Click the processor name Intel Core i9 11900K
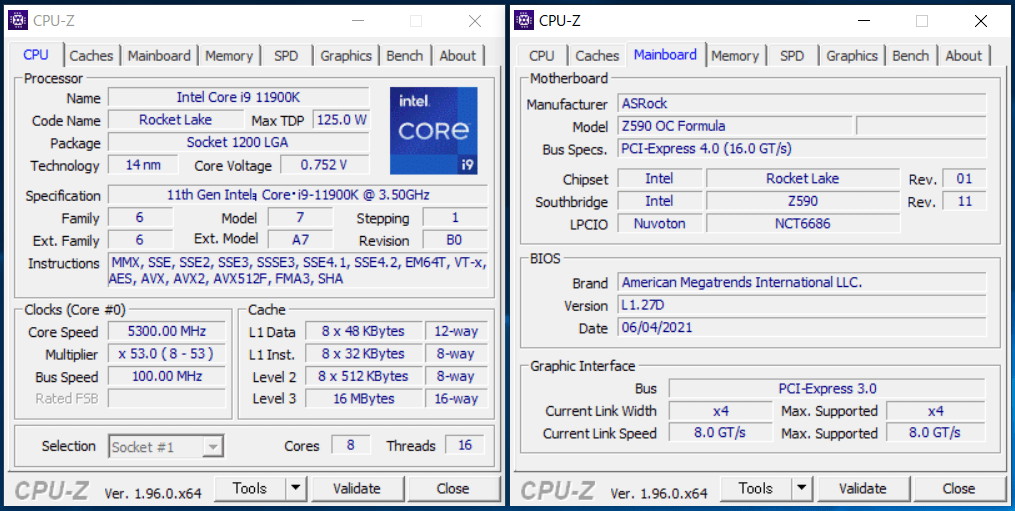This screenshot has width=1015, height=511. pos(239,98)
